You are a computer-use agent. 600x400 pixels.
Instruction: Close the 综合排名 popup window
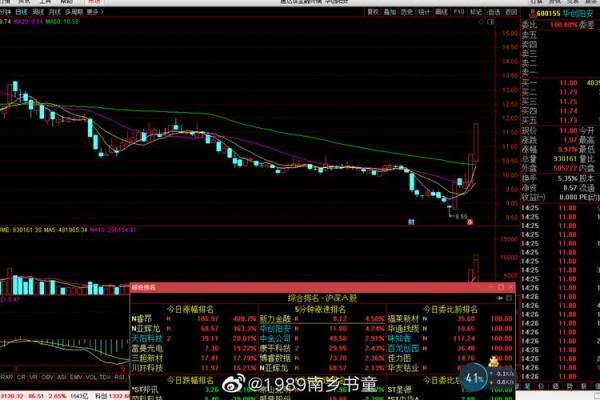tap(511, 287)
